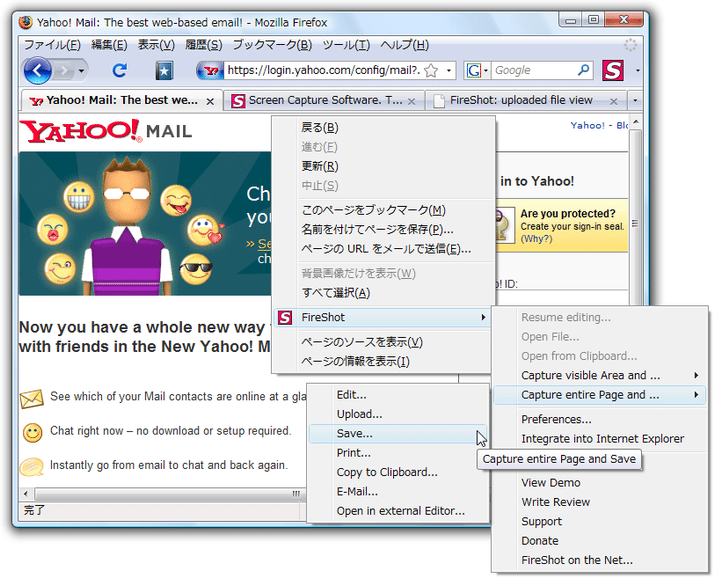Choose Integrate into Internet Explorer
The width and height of the screenshot is (715, 579).
click(x=600, y=439)
